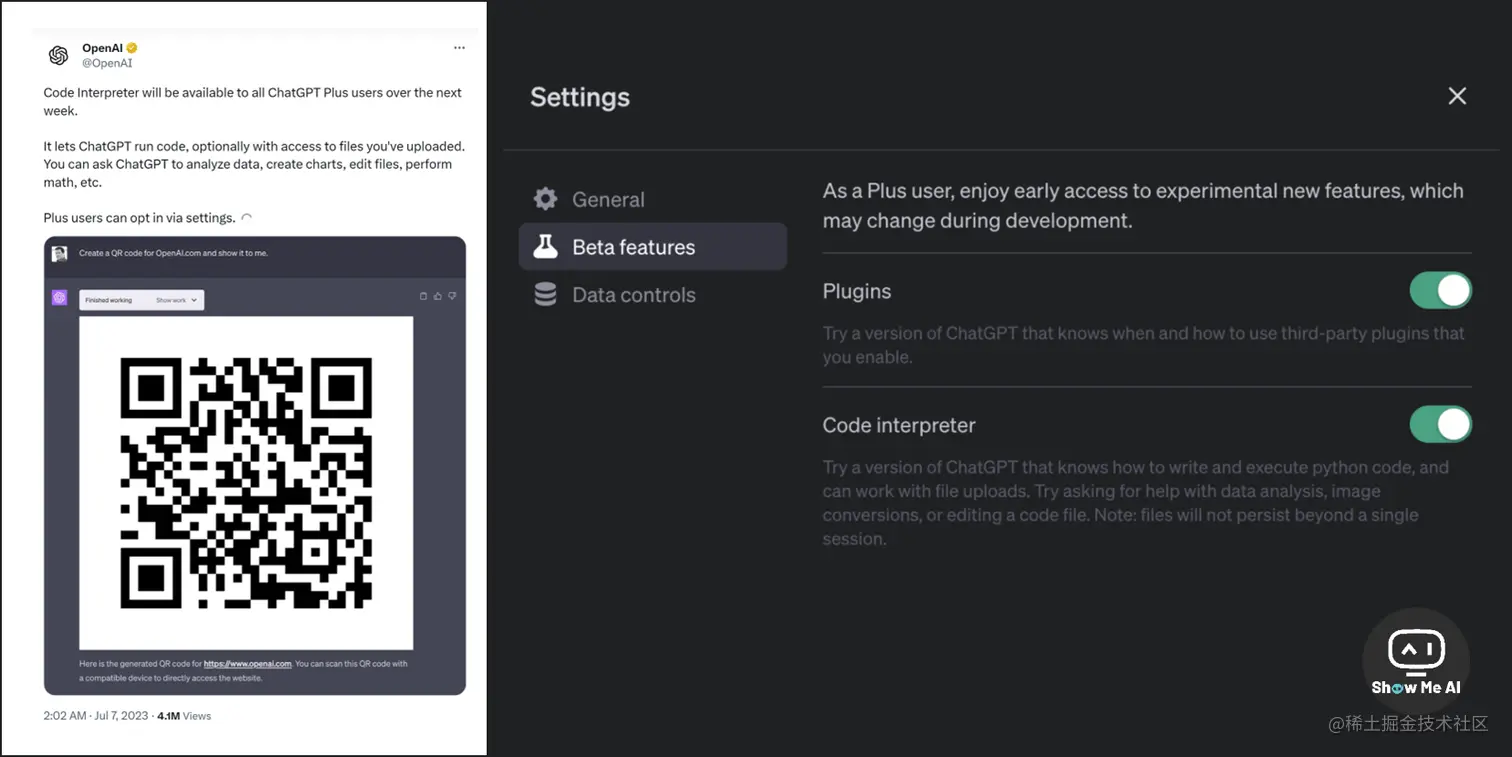1512x757 pixels.
Task: Click the tweet timestamp 2:02 AM · Jul 7, 2023
Action: [98, 716]
